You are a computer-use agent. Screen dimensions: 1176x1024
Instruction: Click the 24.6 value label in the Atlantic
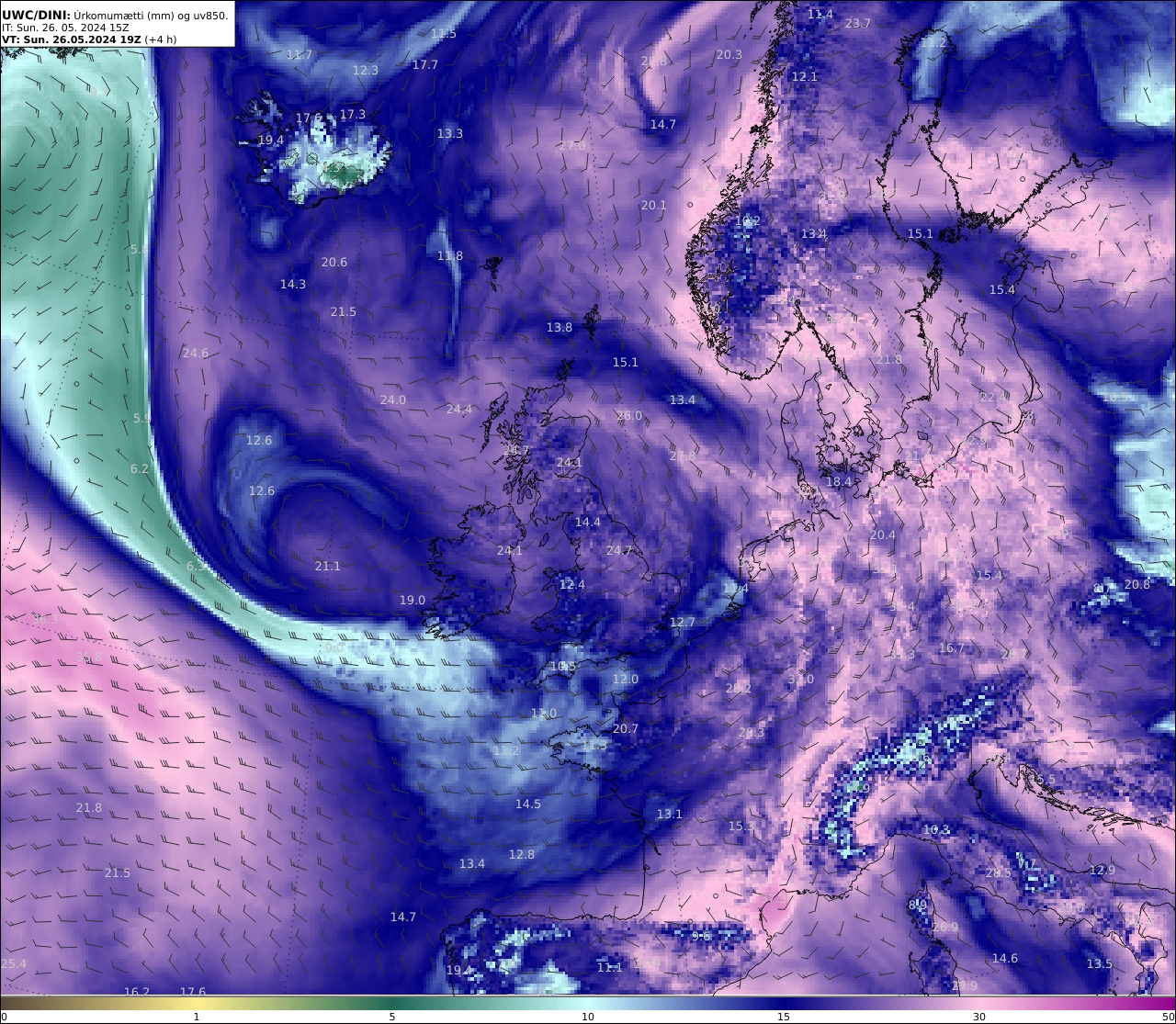click(x=196, y=354)
